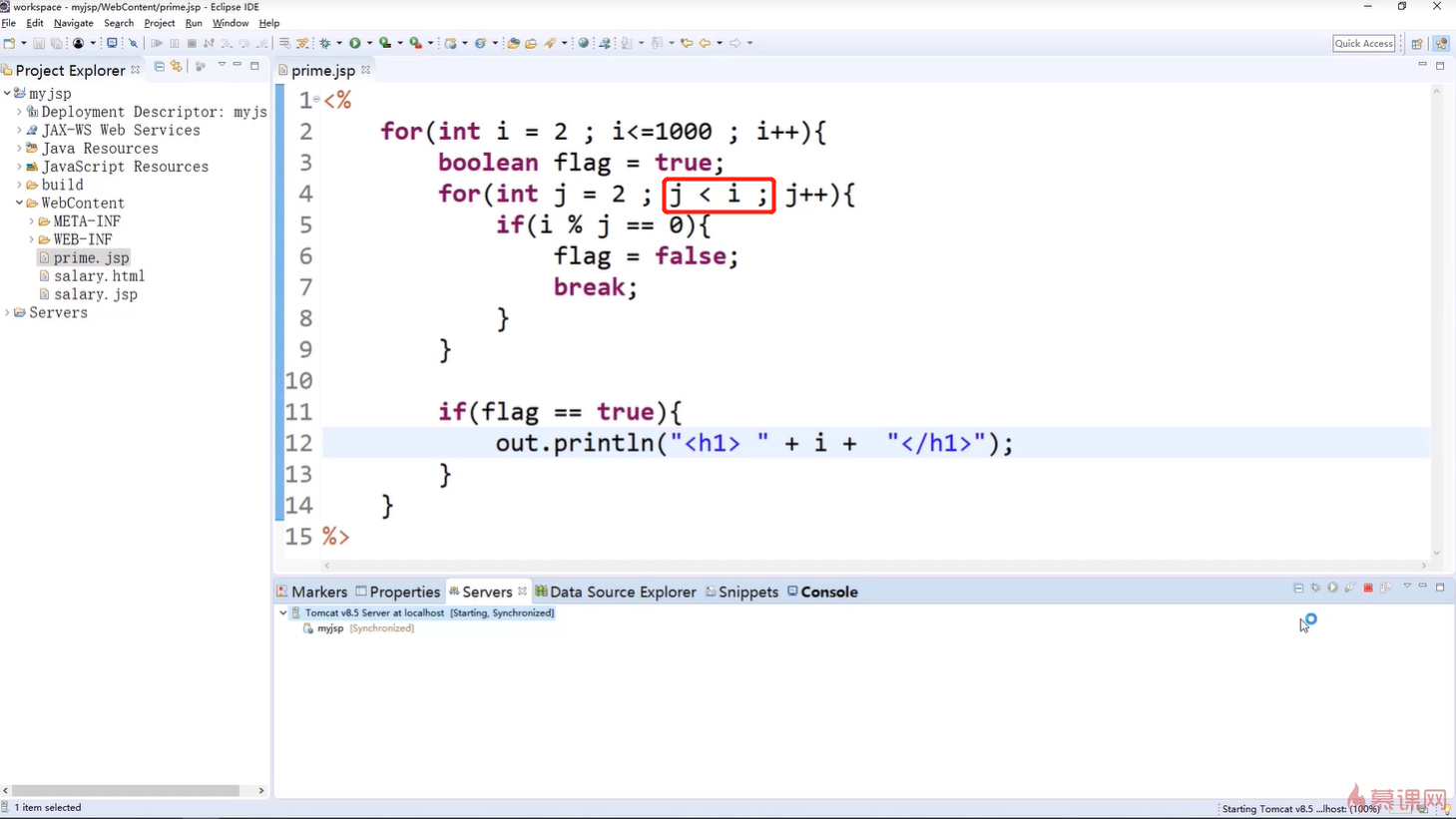Open Servers view menu triangle
Viewport: 1456px width, 819px height.
pyautogui.click(x=1407, y=587)
